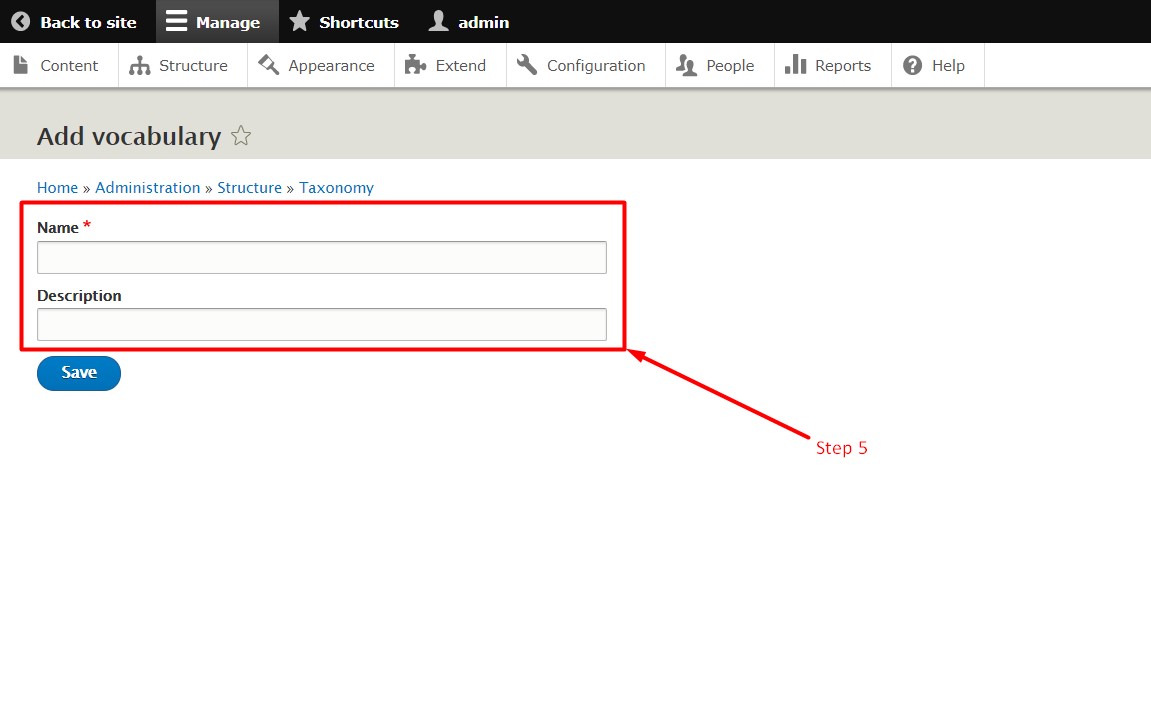Click the Appearance paintbrush icon
Image resolution: width=1151 pixels, height=720 pixels.
click(268, 65)
